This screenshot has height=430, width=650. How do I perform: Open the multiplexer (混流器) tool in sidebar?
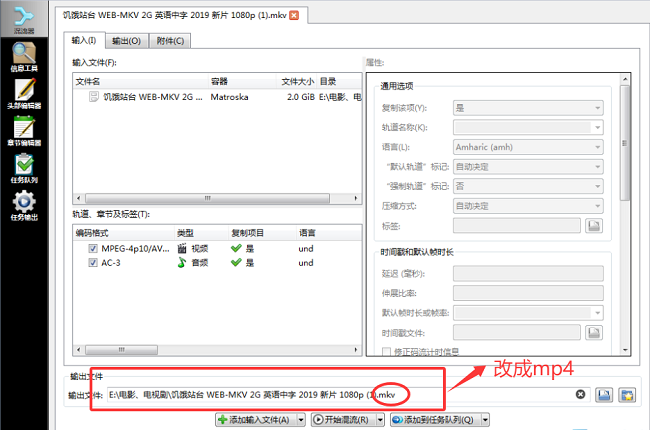(x=24, y=19)
